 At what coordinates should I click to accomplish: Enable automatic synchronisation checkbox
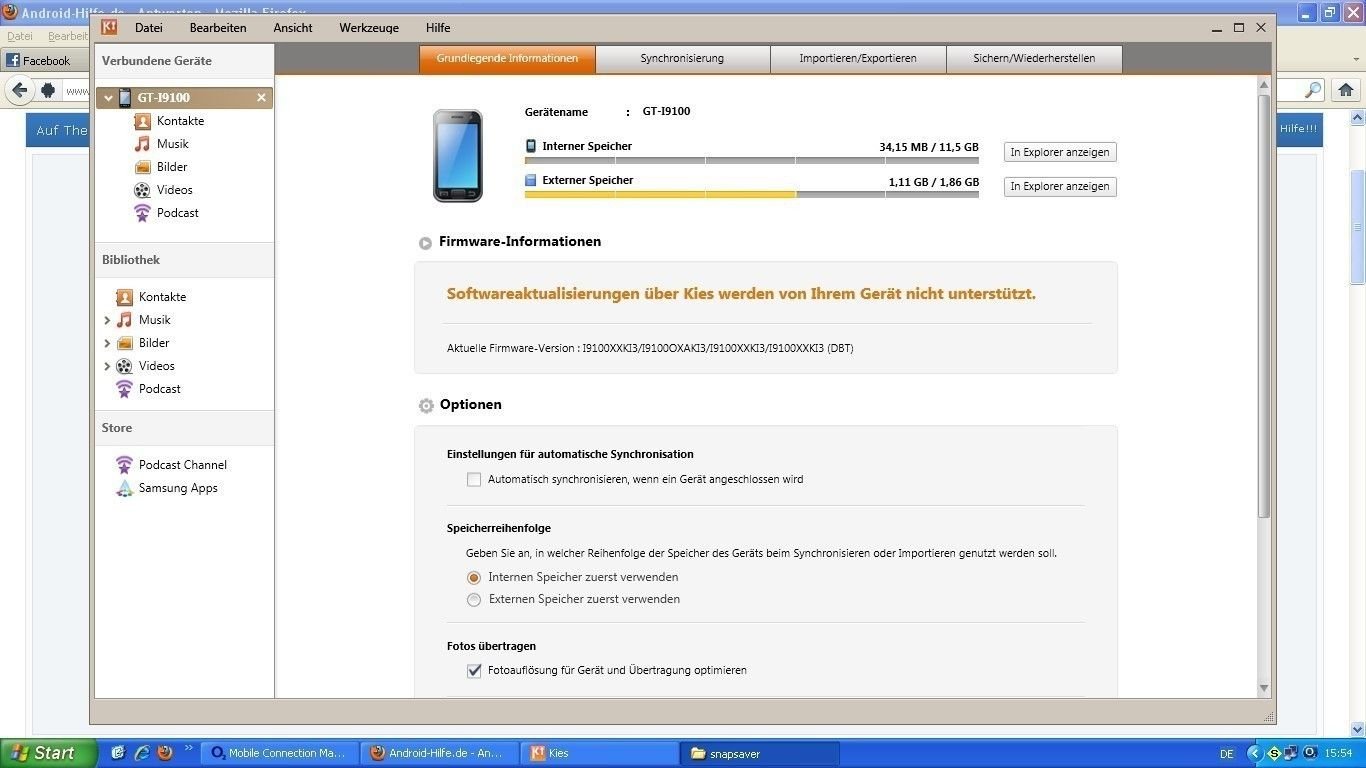pyautogui.click(x=474, y=480)
